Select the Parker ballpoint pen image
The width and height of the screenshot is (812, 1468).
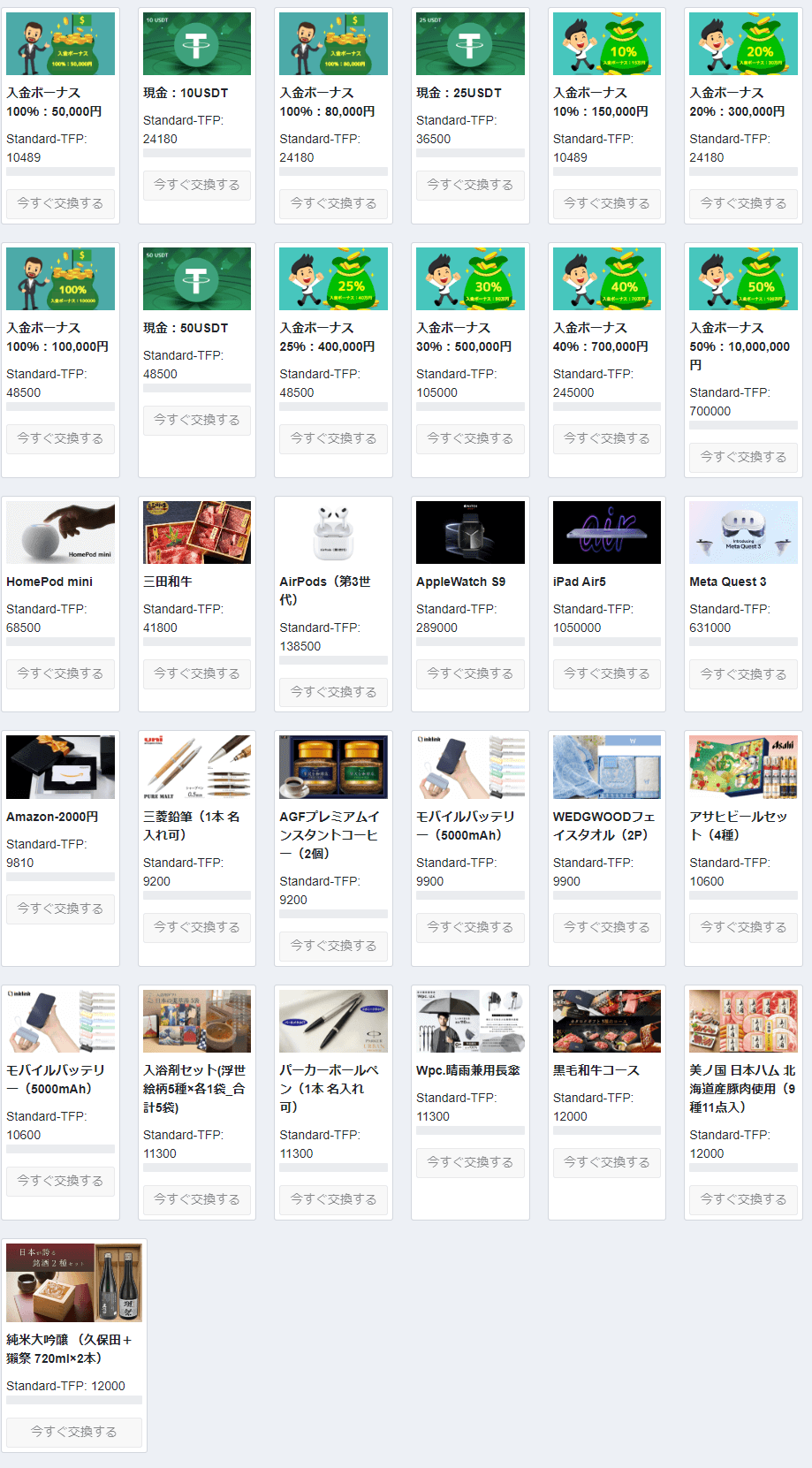point(333,1021)
